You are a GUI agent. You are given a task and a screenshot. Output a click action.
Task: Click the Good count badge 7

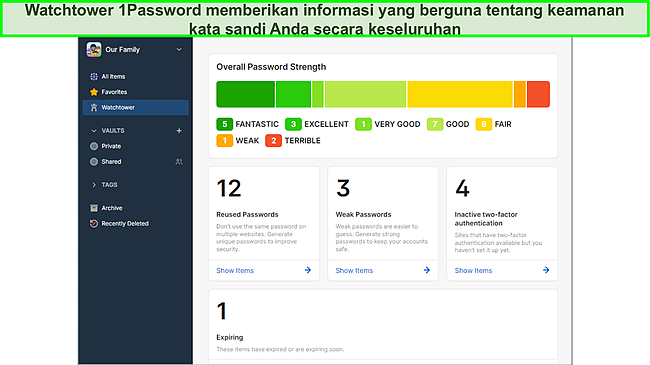pos(435,124)
